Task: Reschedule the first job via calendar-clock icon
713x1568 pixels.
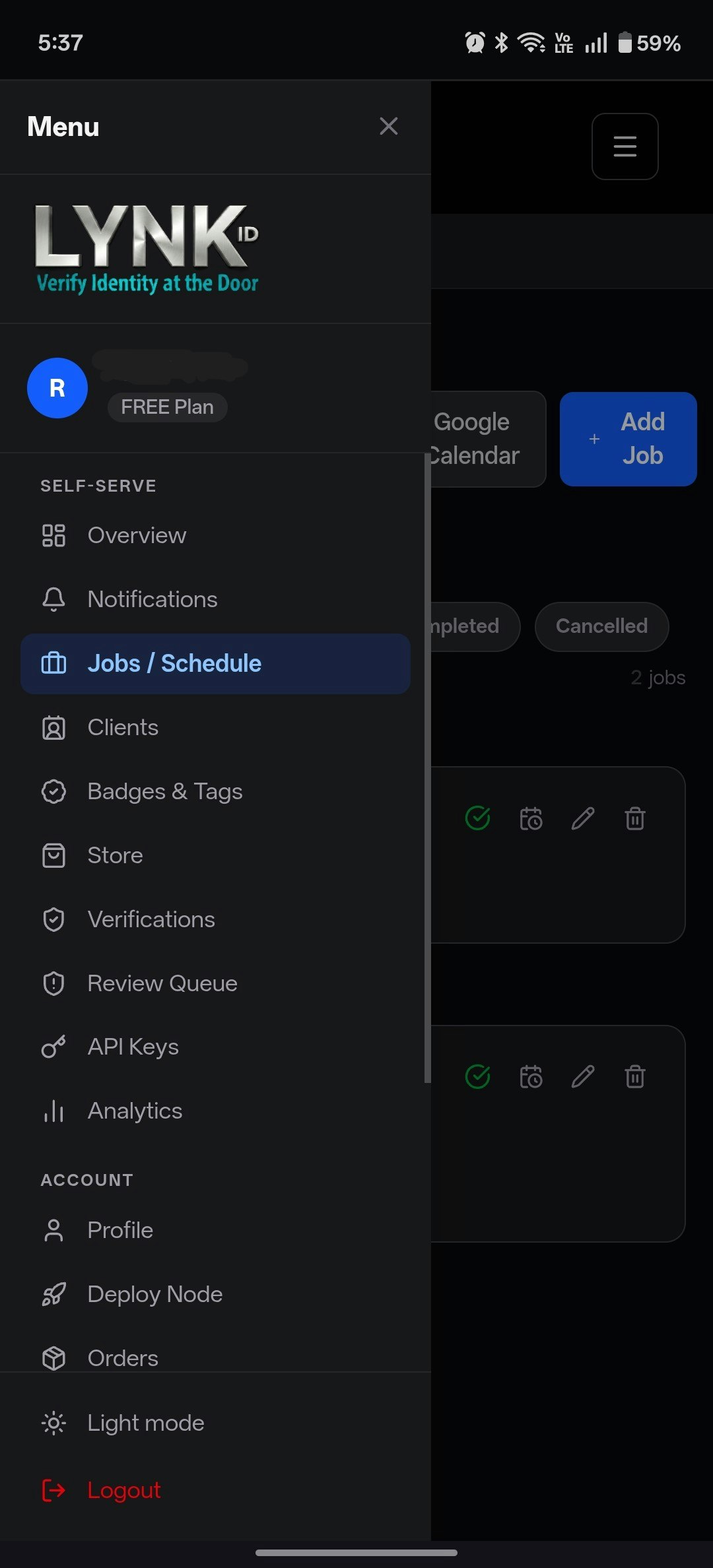Action: click(x=531, y=818)
